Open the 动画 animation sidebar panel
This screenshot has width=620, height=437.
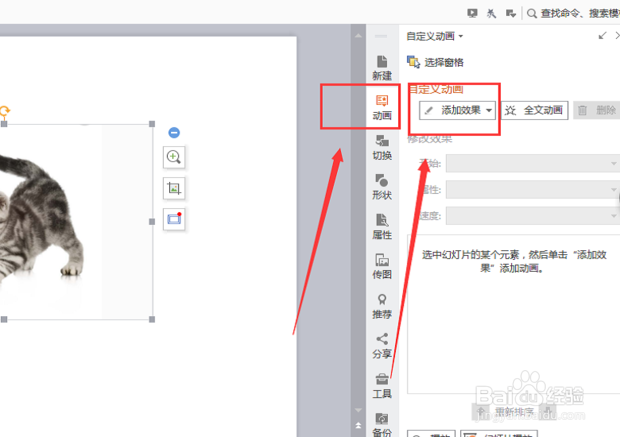[x=382, y=107]
